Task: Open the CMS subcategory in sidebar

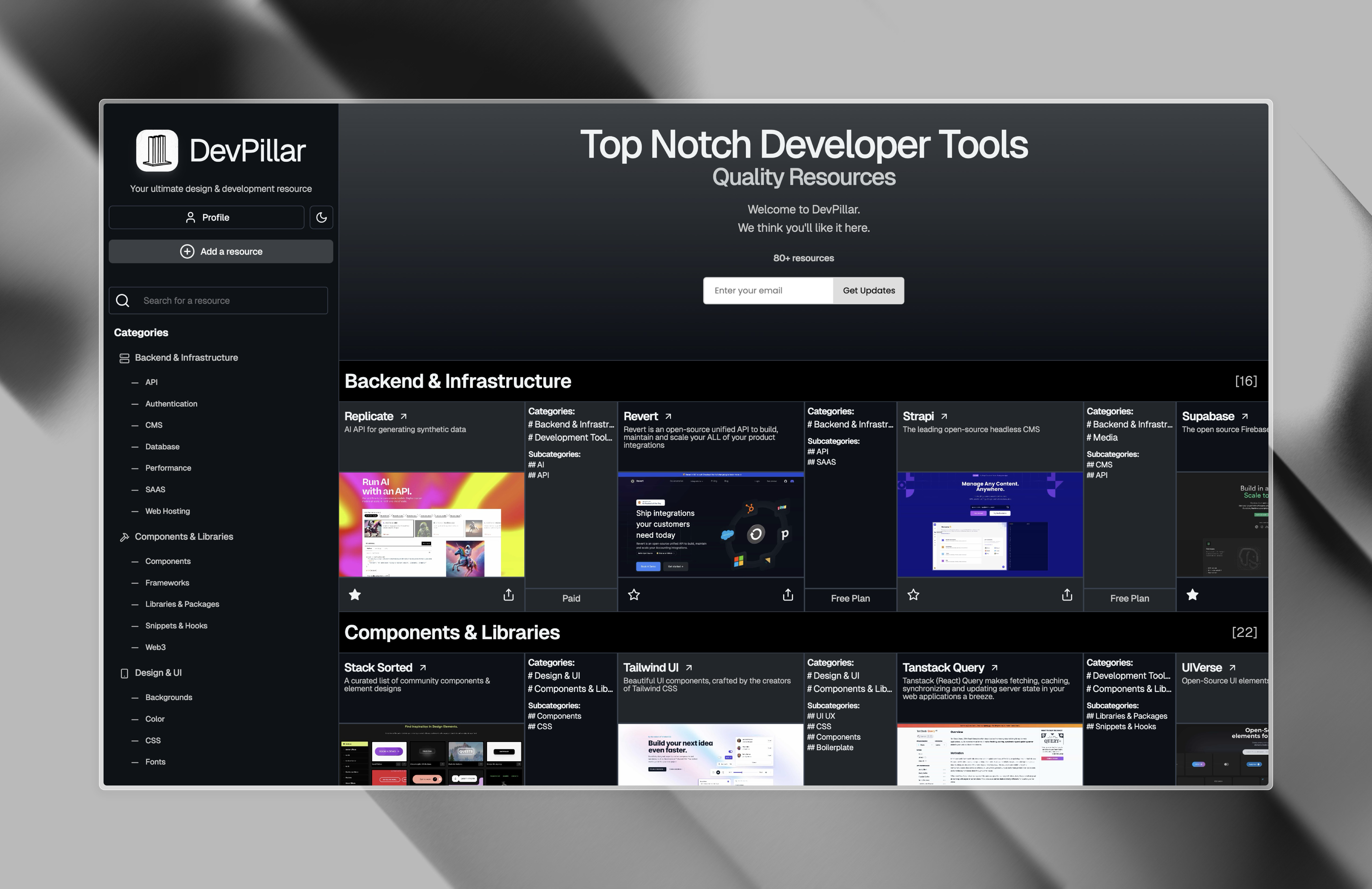Action: [x=154, y=425]
